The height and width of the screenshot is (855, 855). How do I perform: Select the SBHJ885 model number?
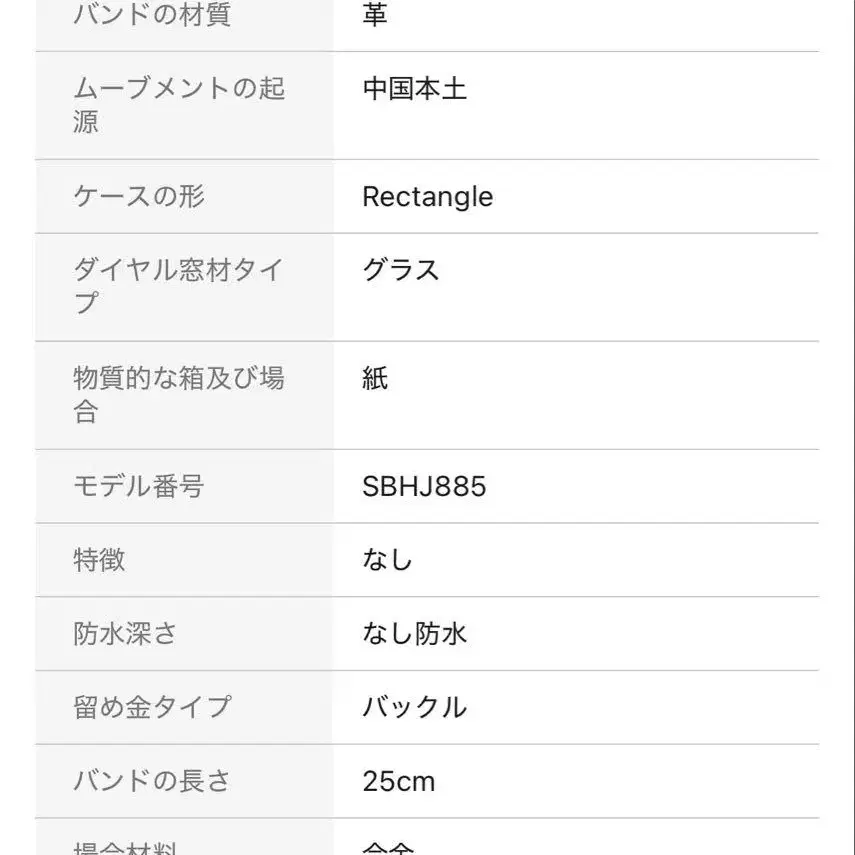pos(424,486)
